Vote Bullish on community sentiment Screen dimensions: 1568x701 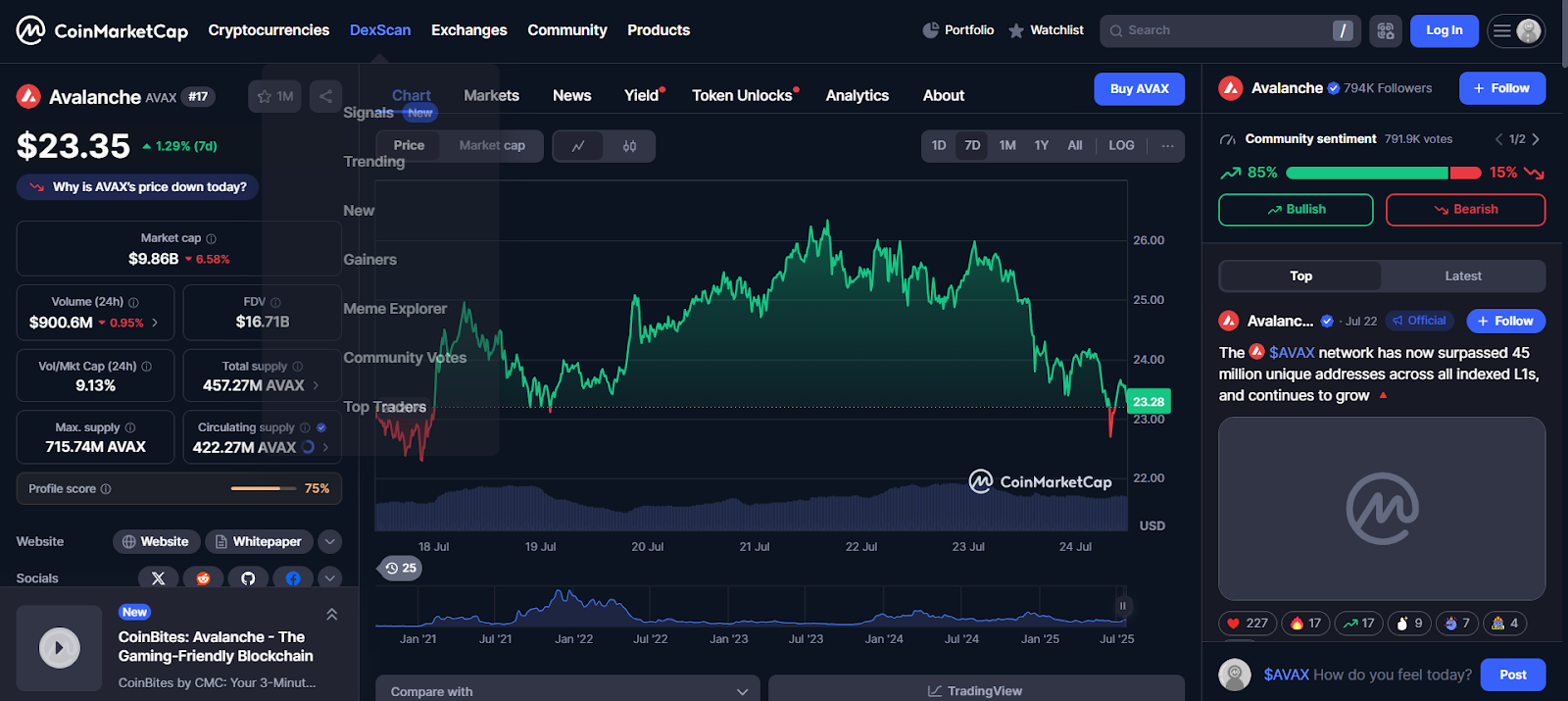pyautogui.click(x=1295, y=210)
